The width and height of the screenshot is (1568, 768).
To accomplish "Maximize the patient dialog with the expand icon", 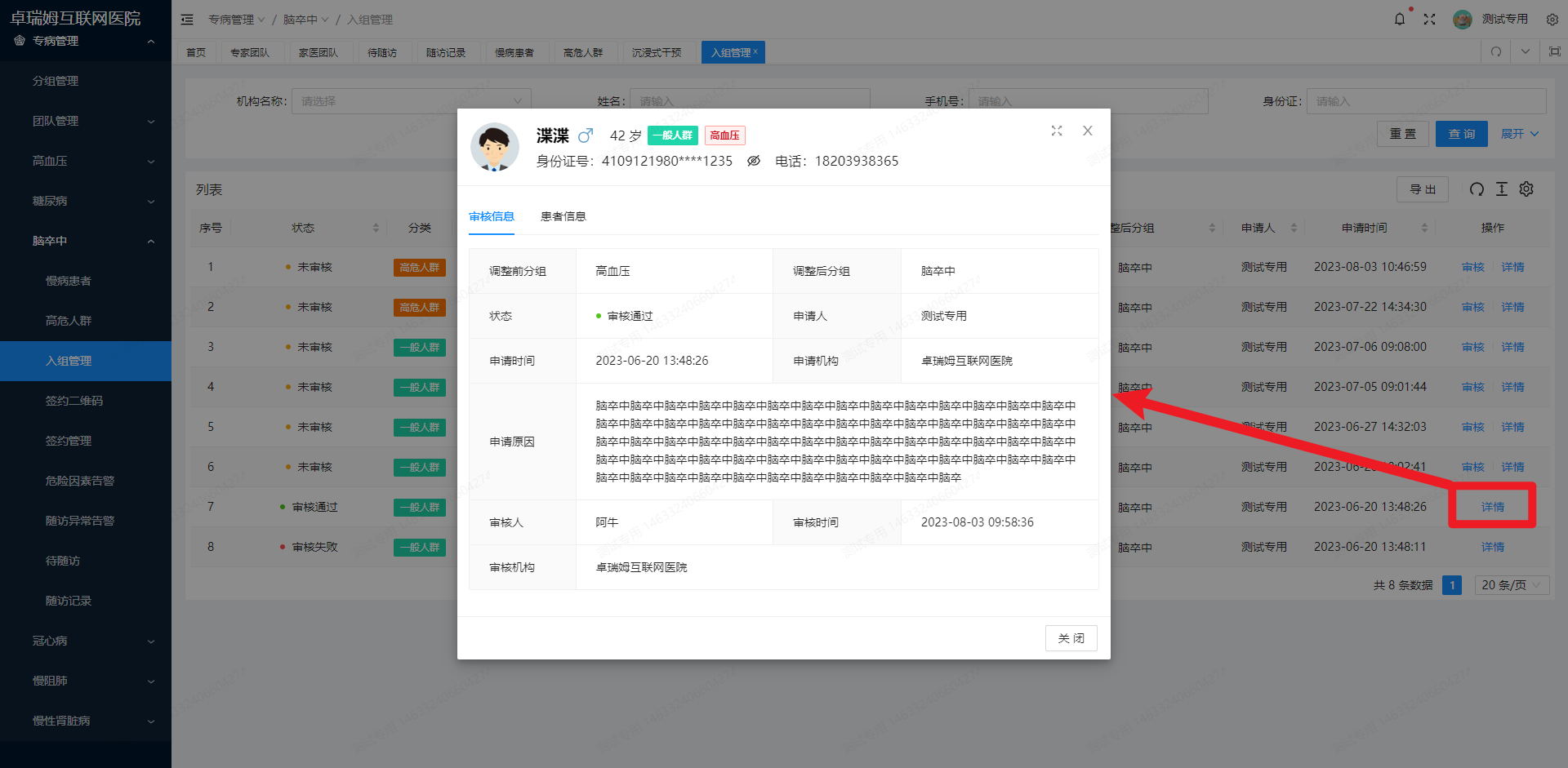I will pos(1057,131).
